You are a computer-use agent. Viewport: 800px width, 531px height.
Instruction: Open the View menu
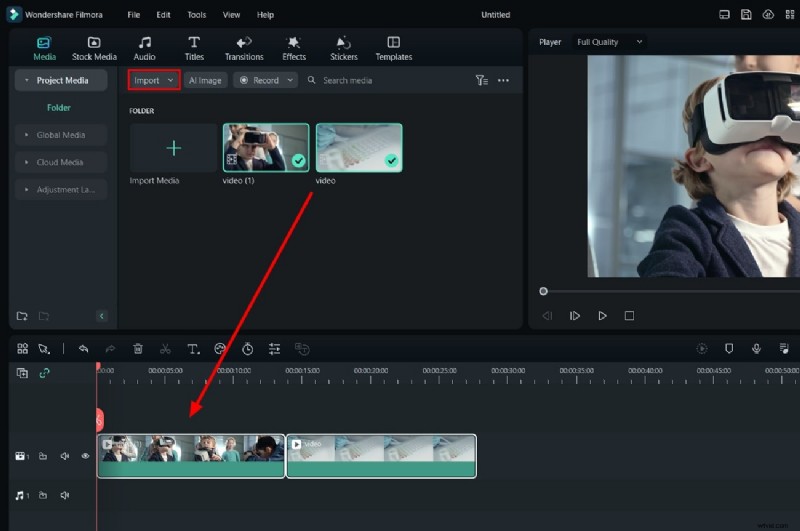(231, 15)
